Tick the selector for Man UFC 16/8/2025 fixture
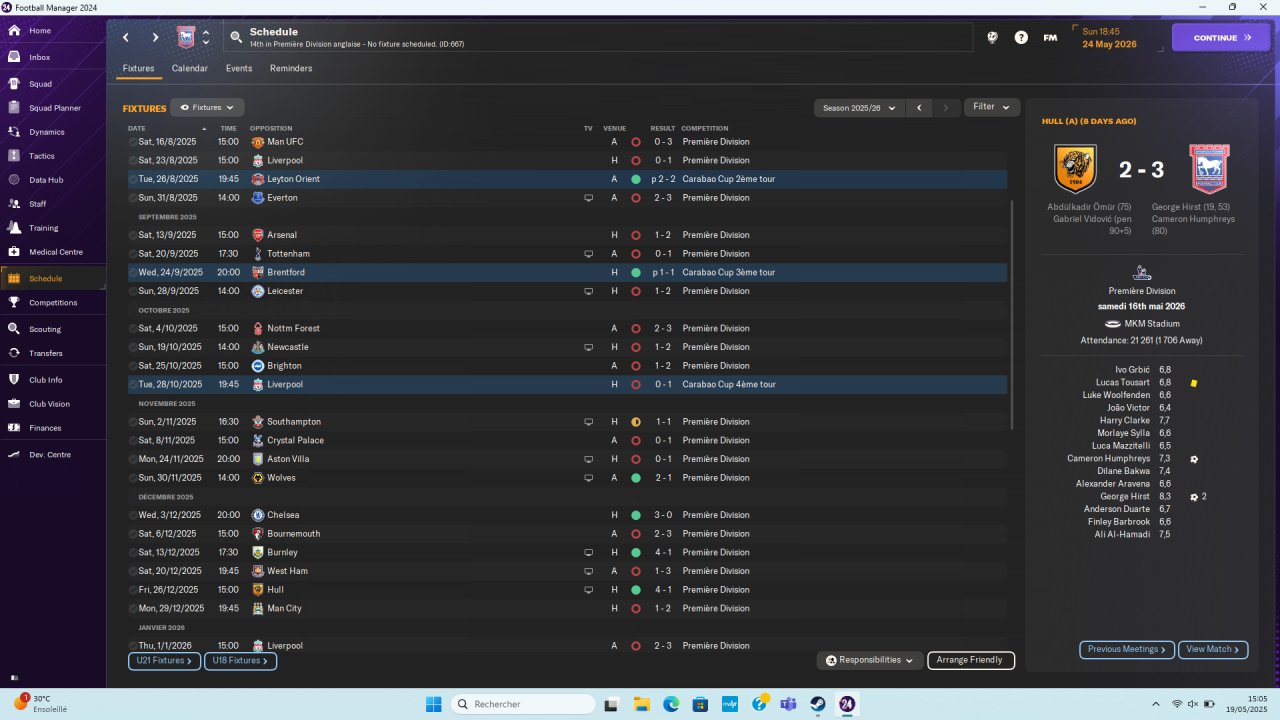This screenshot has width=1280, height=720. click(132, 142)
